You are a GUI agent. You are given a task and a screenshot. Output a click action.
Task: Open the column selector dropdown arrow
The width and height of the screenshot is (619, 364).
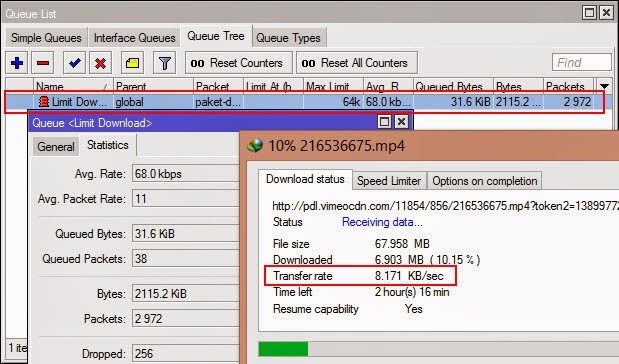tap(604, 86)
